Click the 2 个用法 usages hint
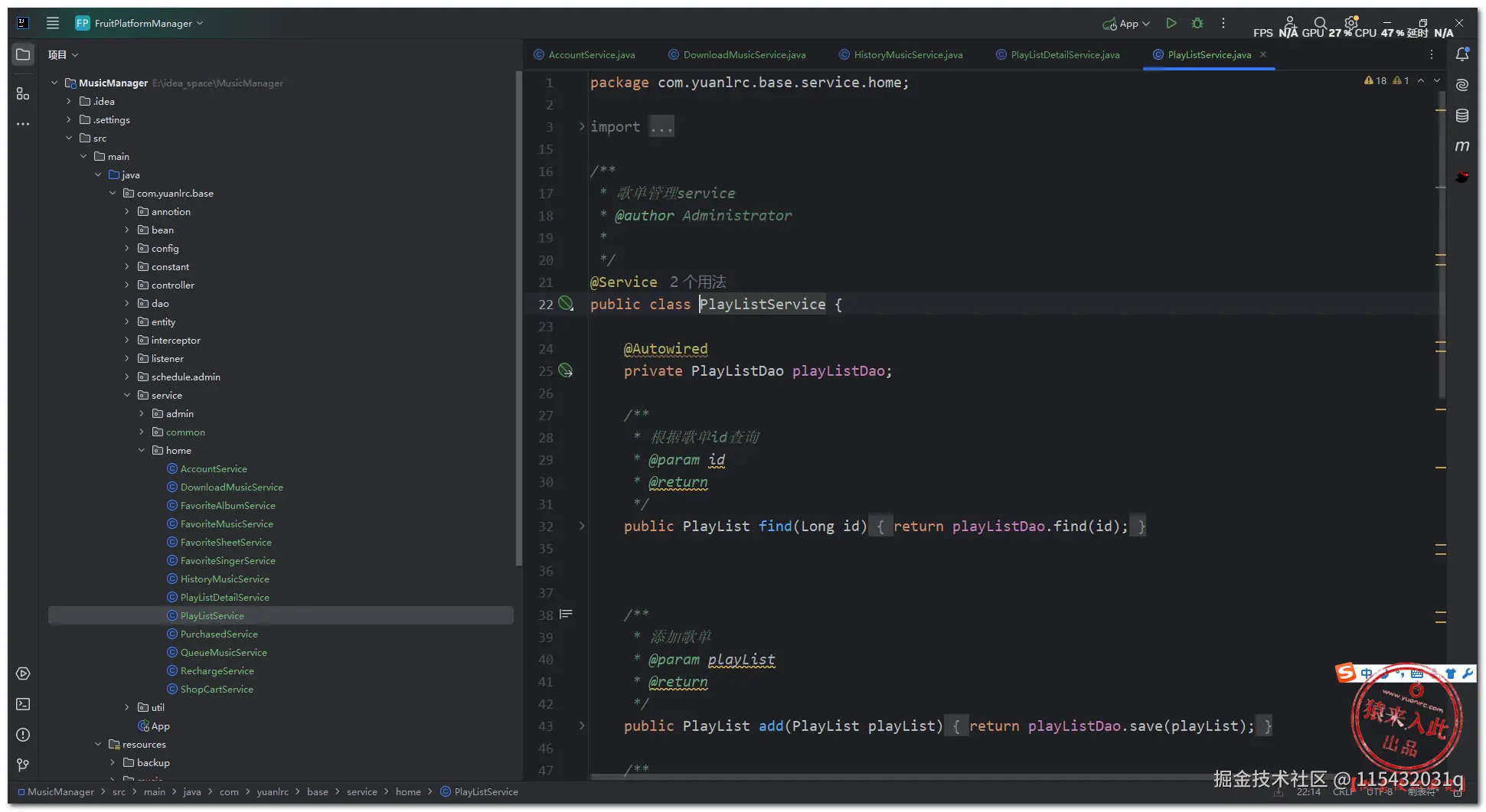The image size is (1486, 812). [x=698, y=282]
